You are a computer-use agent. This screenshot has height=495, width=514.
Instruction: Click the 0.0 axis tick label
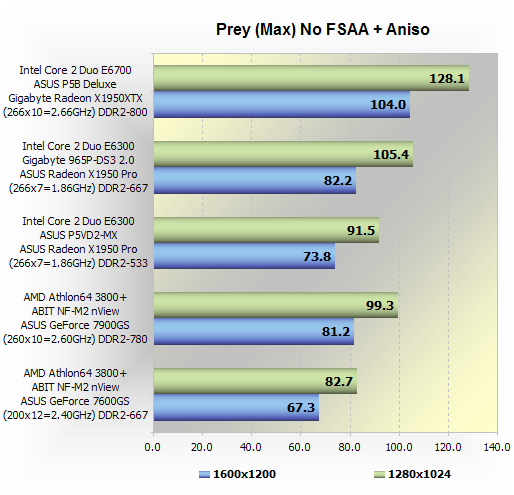(153, 447)
